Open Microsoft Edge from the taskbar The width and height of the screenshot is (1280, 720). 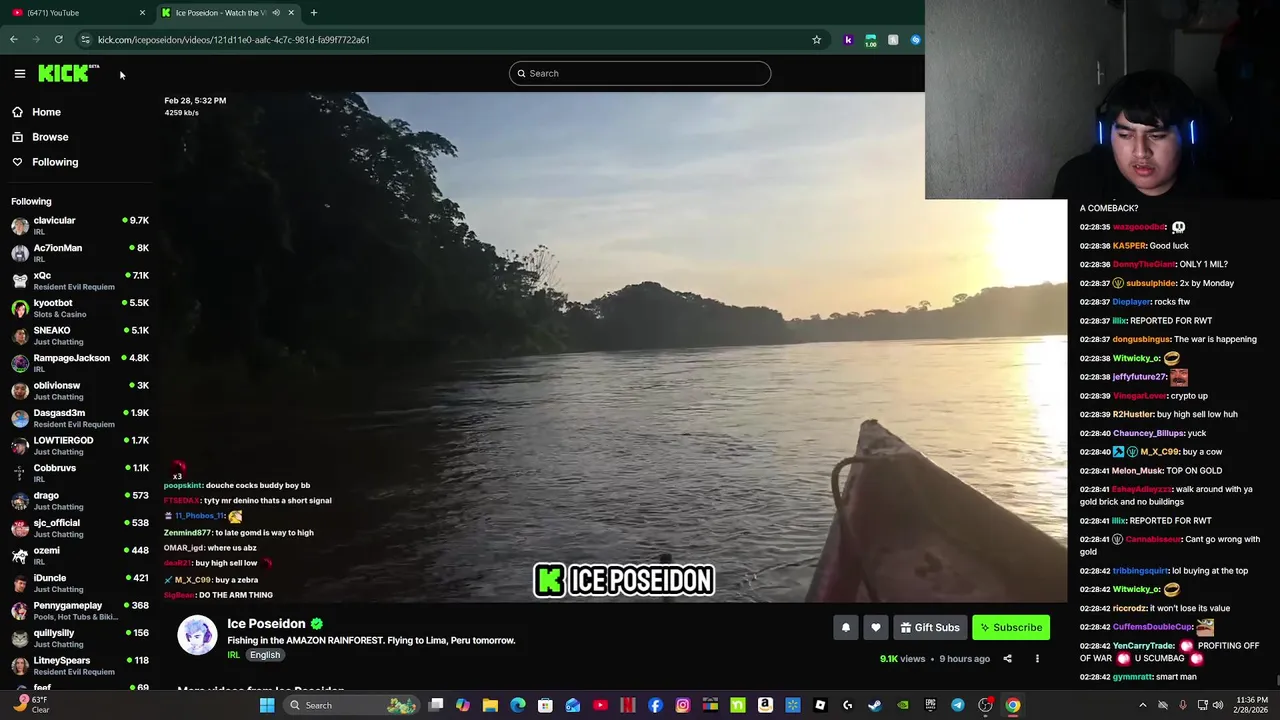(518, 705)
